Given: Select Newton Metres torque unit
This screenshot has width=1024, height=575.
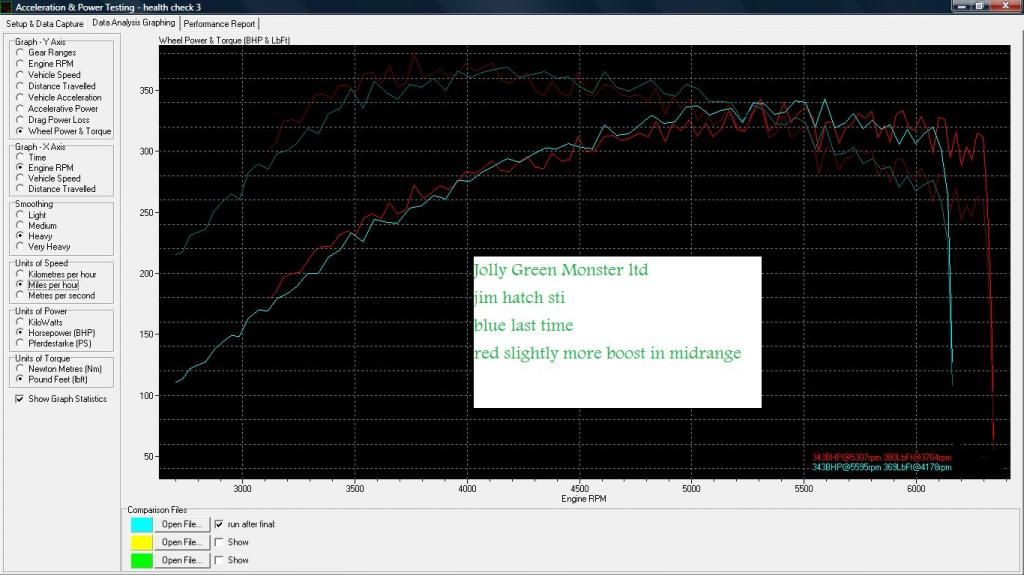Looking at the screenshot, I should [20, 368].
